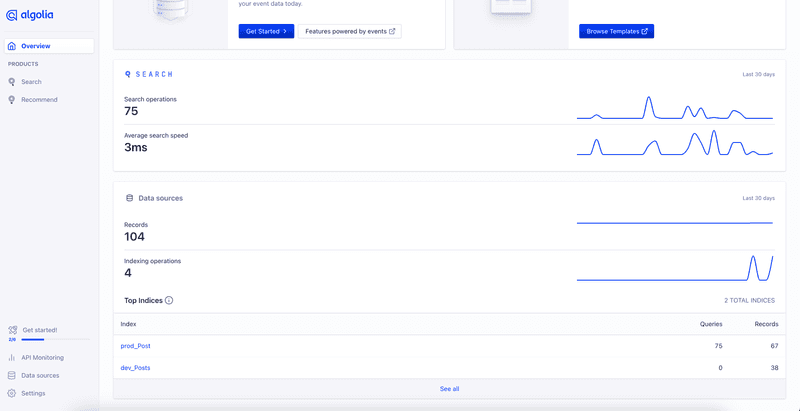Click the 2 TOTAL INDICES label
The image size is (800, 411).
coord(749,300)
